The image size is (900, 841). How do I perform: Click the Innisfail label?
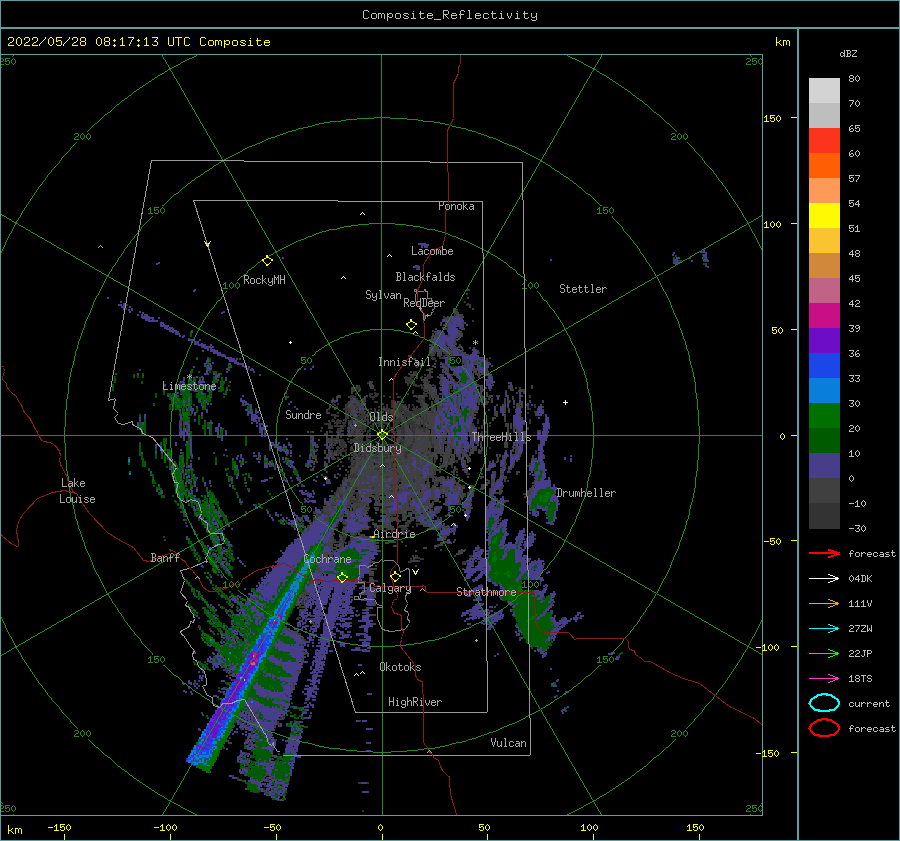(404, 362)
